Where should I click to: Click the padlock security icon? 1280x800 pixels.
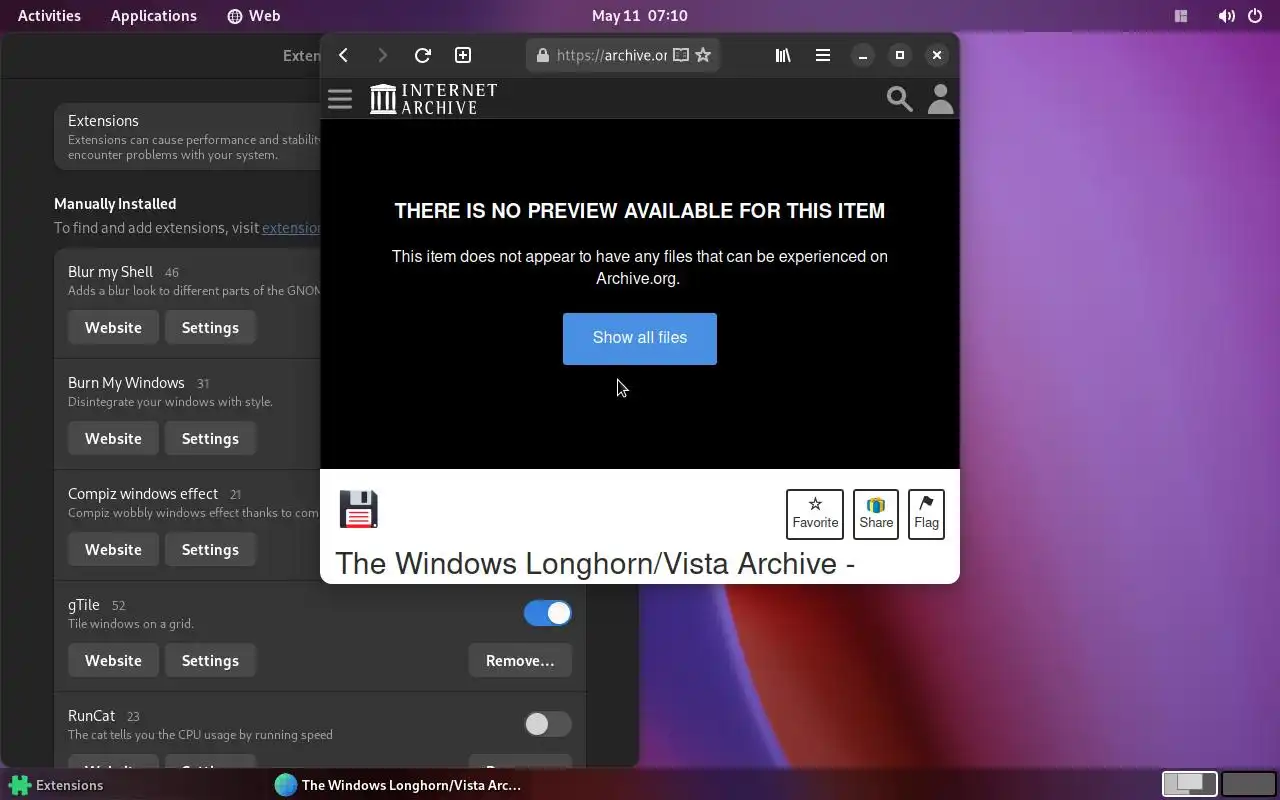(x=543, y=55)
